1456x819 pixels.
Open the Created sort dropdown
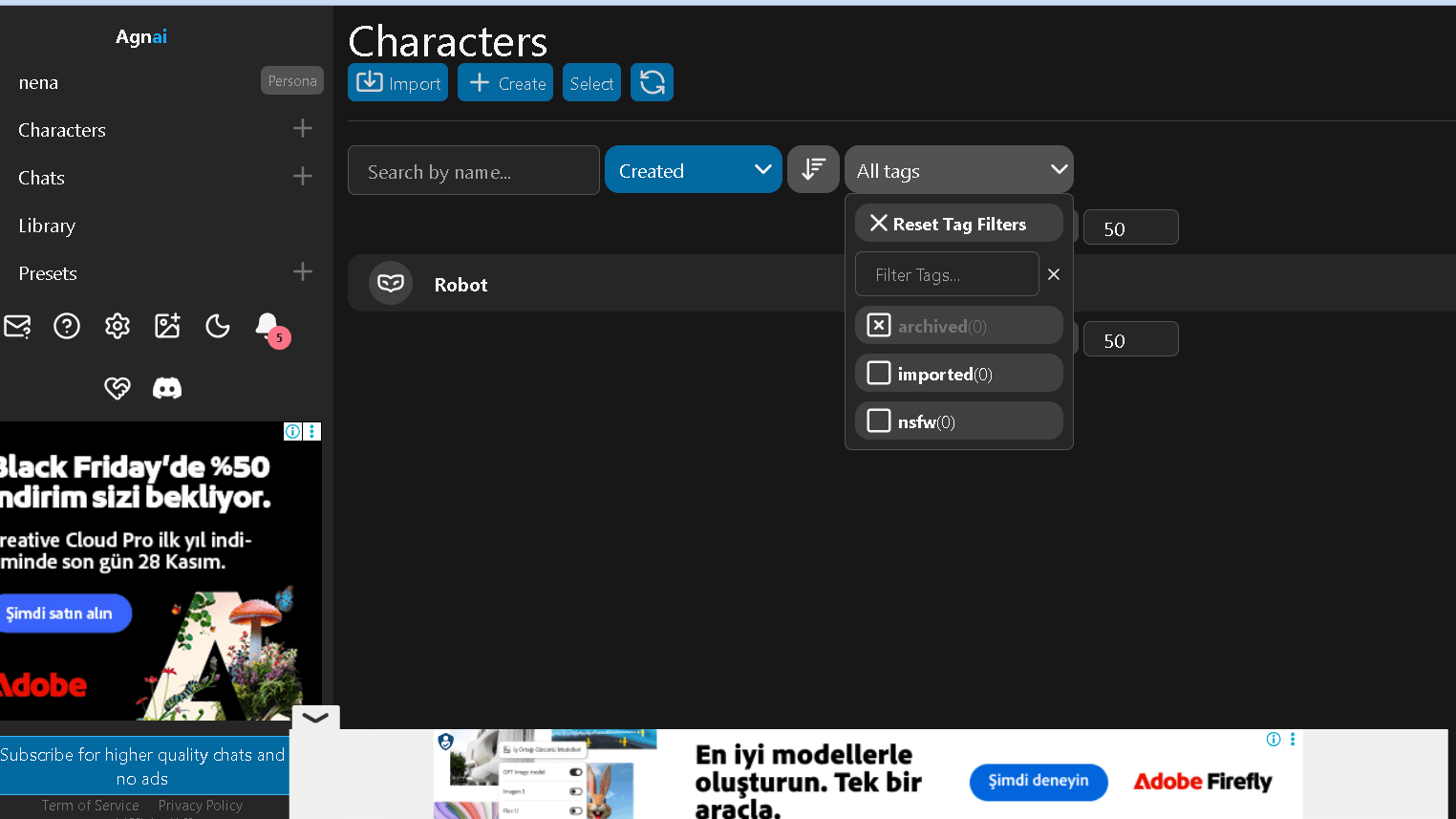[694, 169]
